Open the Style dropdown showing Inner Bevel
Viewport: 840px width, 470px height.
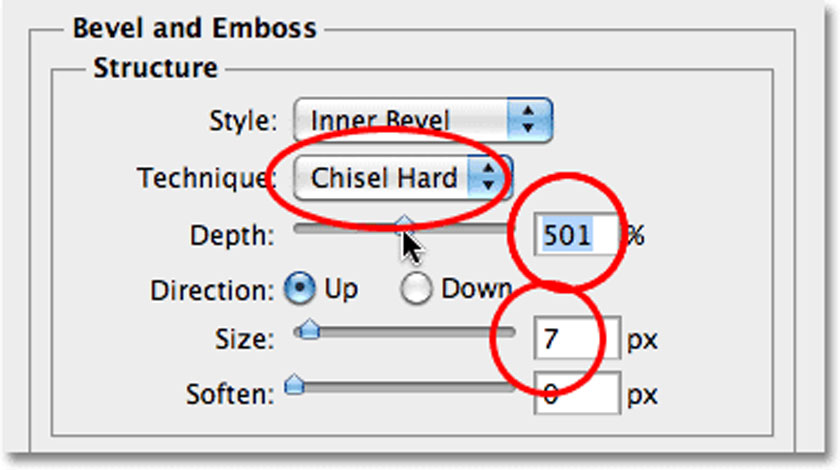click(x=423, y=120)
